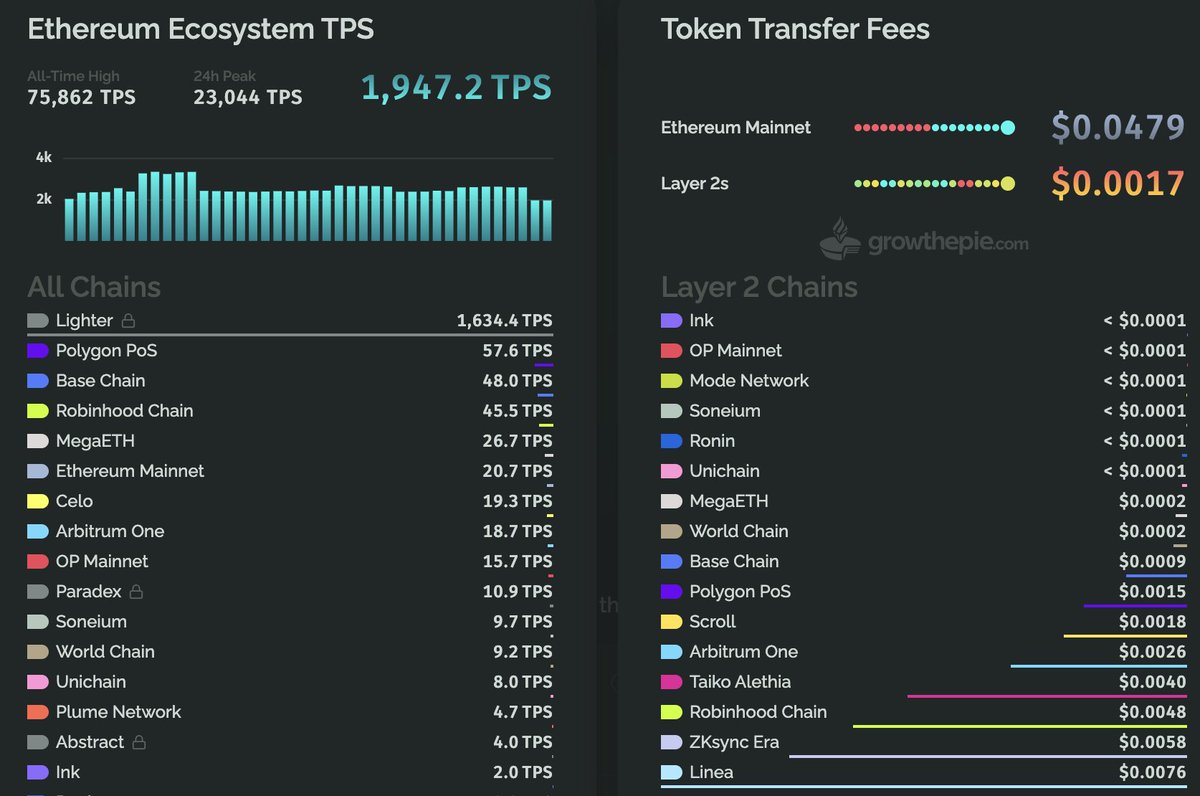This screenshot has width=1200, height=796.
Task: Click the Ethereum Mainnet tag in All Chains
Action: 38,471
